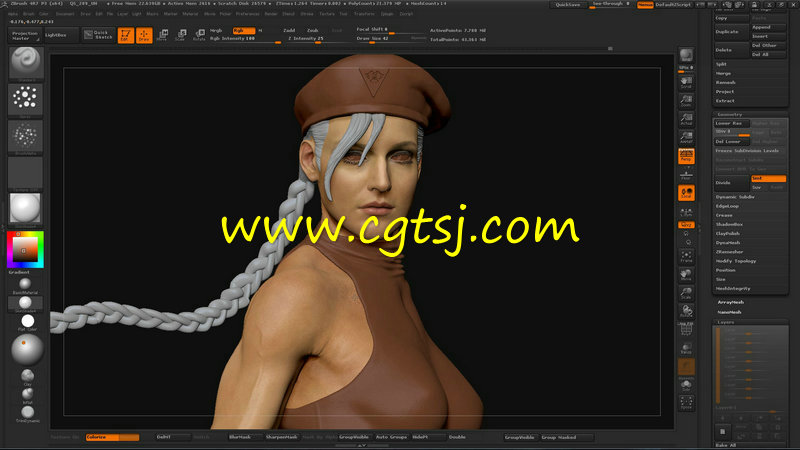Open the stroke type selector (dots)

[x=26, y=100]
